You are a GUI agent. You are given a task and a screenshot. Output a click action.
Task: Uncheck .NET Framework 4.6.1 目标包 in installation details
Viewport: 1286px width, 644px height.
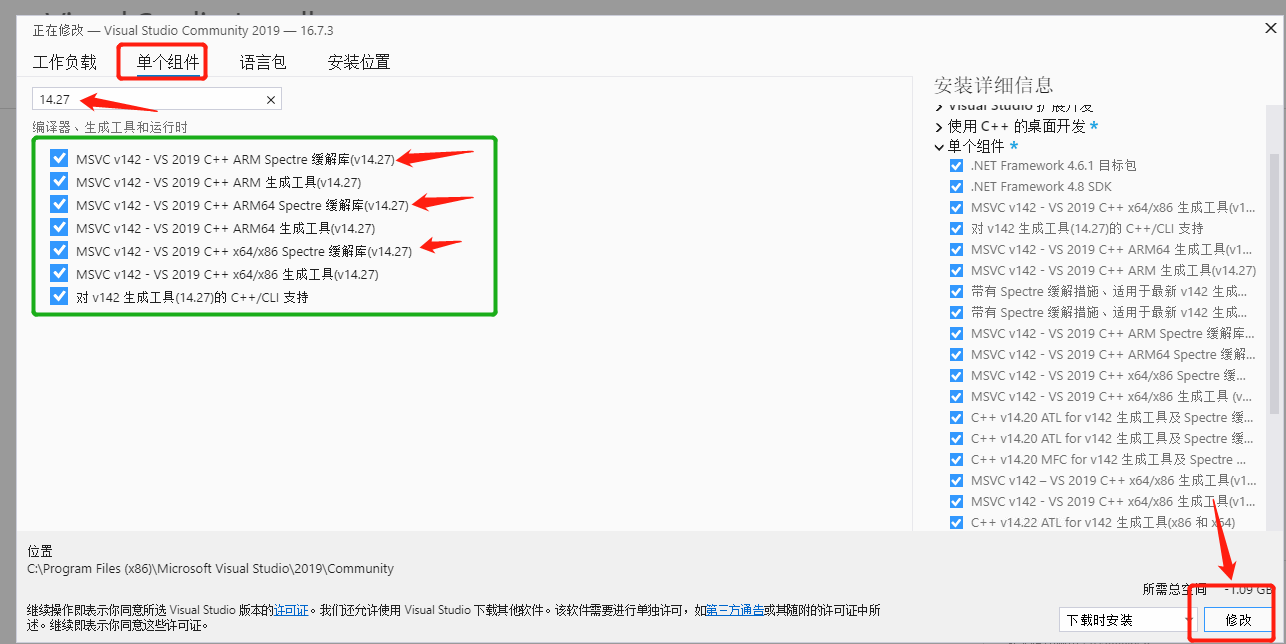click(x=956, y=165)
